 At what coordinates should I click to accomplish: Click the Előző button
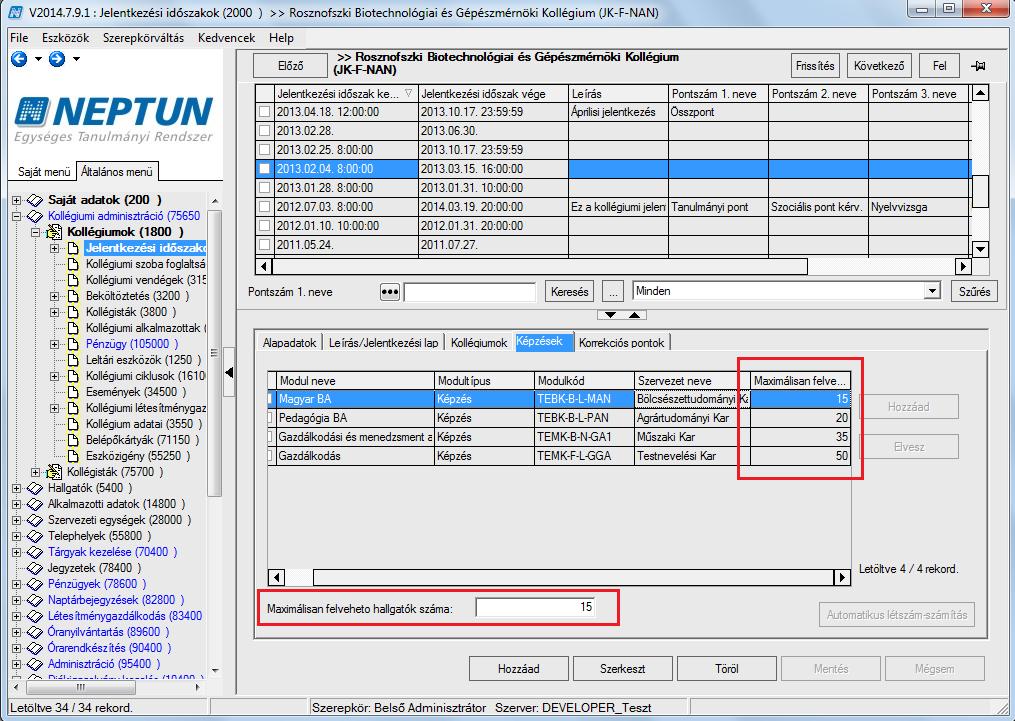tap(291, 66)
